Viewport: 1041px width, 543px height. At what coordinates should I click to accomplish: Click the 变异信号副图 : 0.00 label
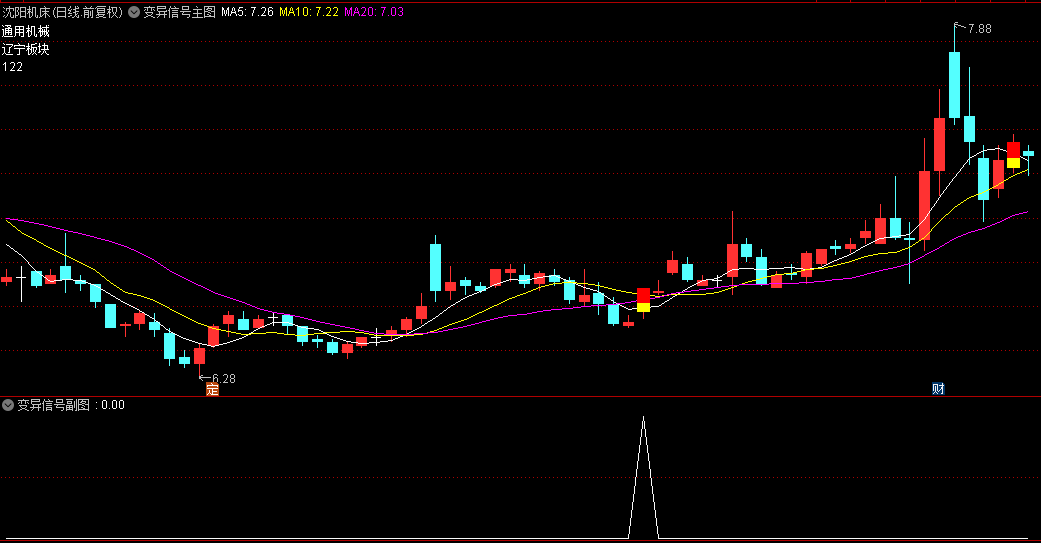[x=70, y=405]
